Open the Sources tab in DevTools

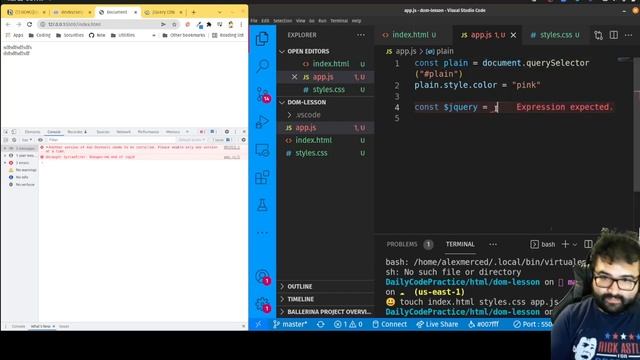point(103,132)
